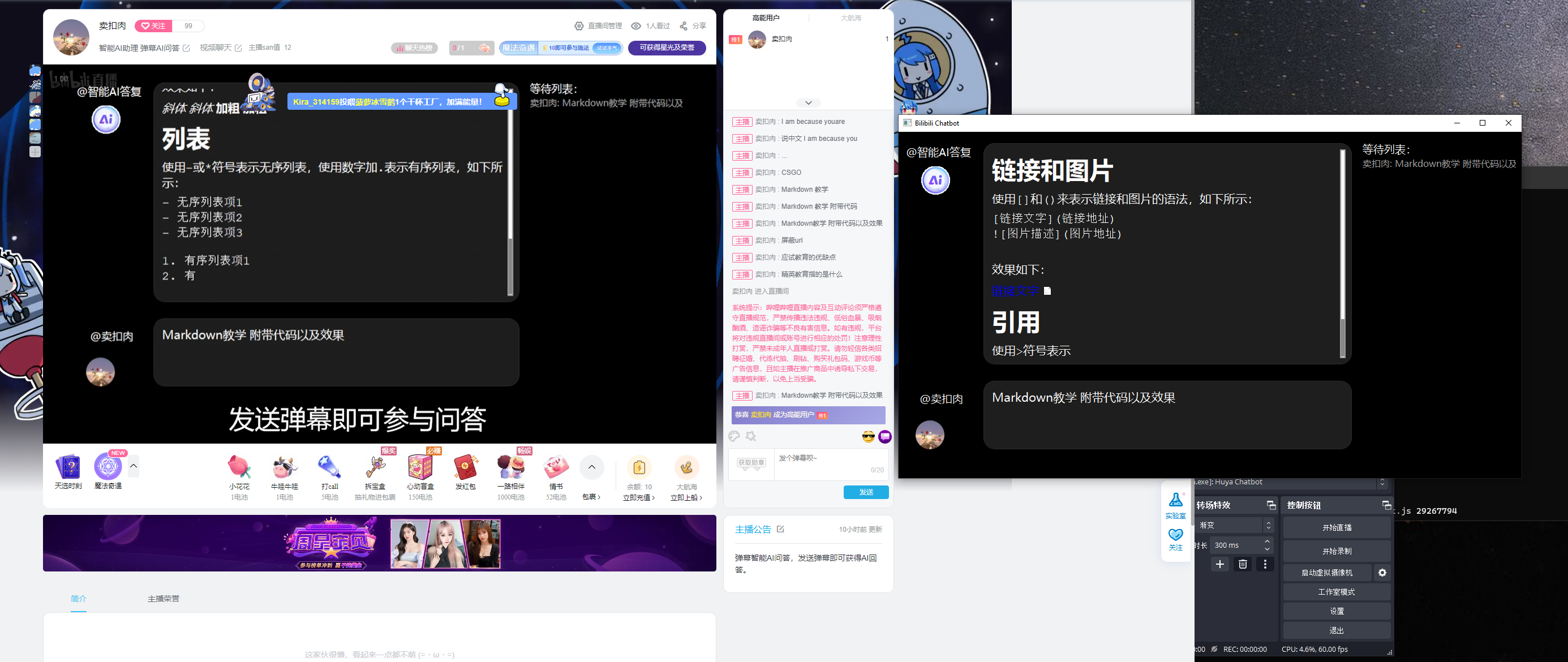The height and width of the screenshot is (662, 1568).
Task: Click the blue 发送 send button
Action: tap(866, 492)
